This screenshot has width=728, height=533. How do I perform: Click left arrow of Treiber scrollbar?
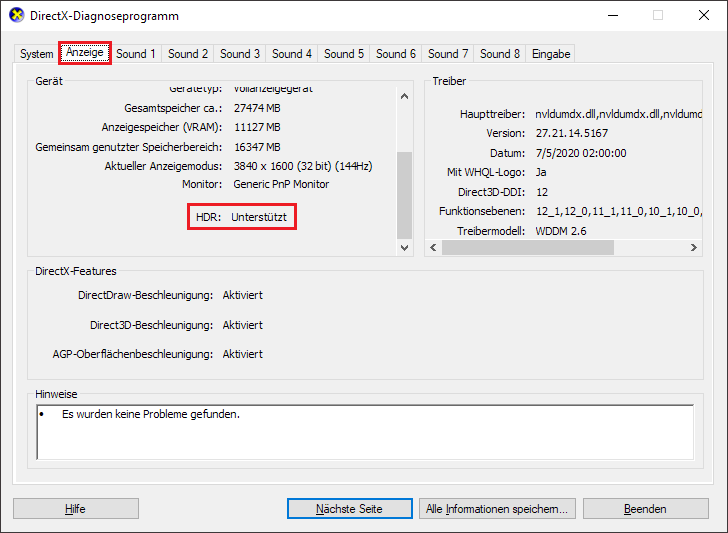coord(433,247)
